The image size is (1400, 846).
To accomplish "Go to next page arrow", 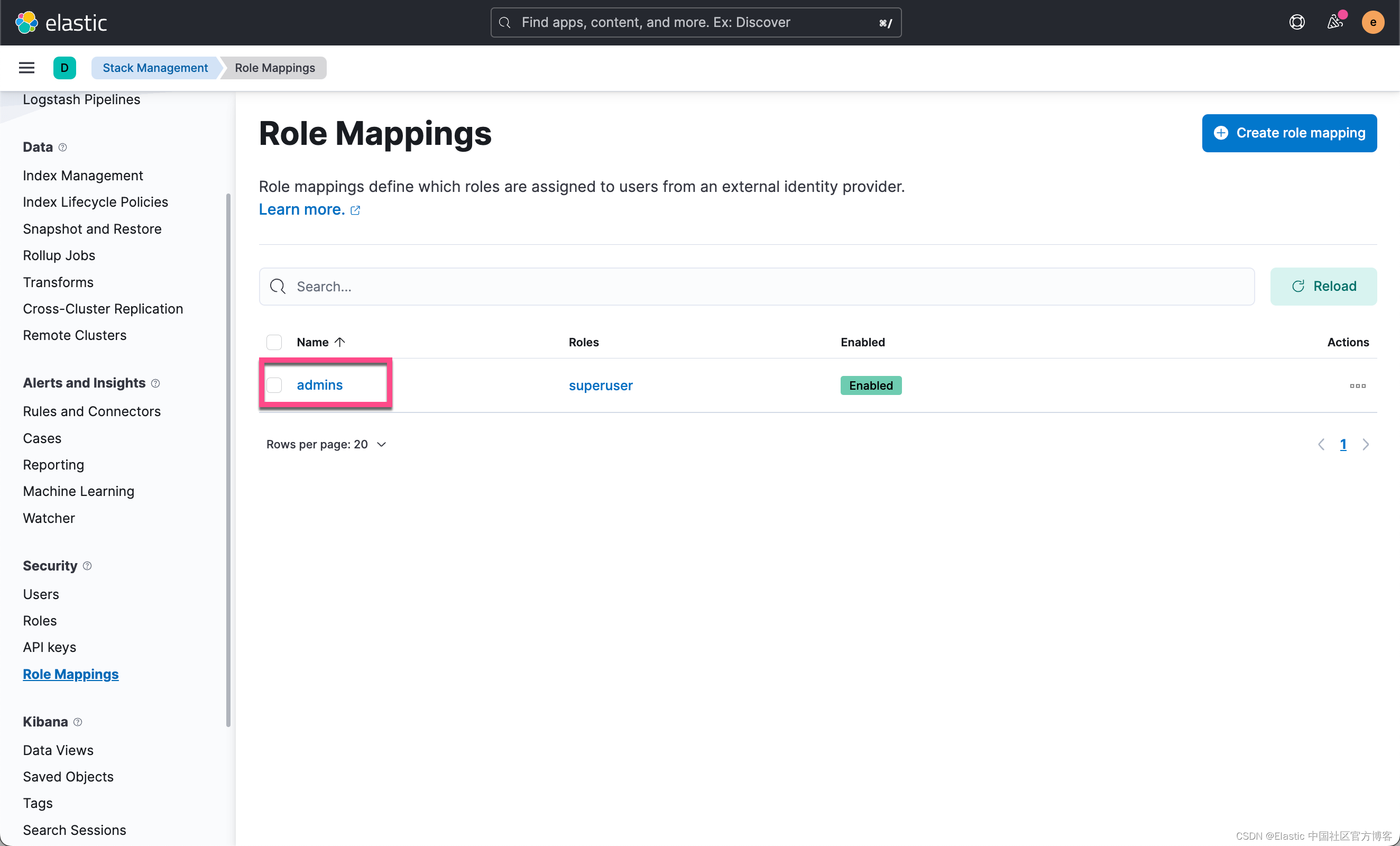I will (x=1365, y=444).
